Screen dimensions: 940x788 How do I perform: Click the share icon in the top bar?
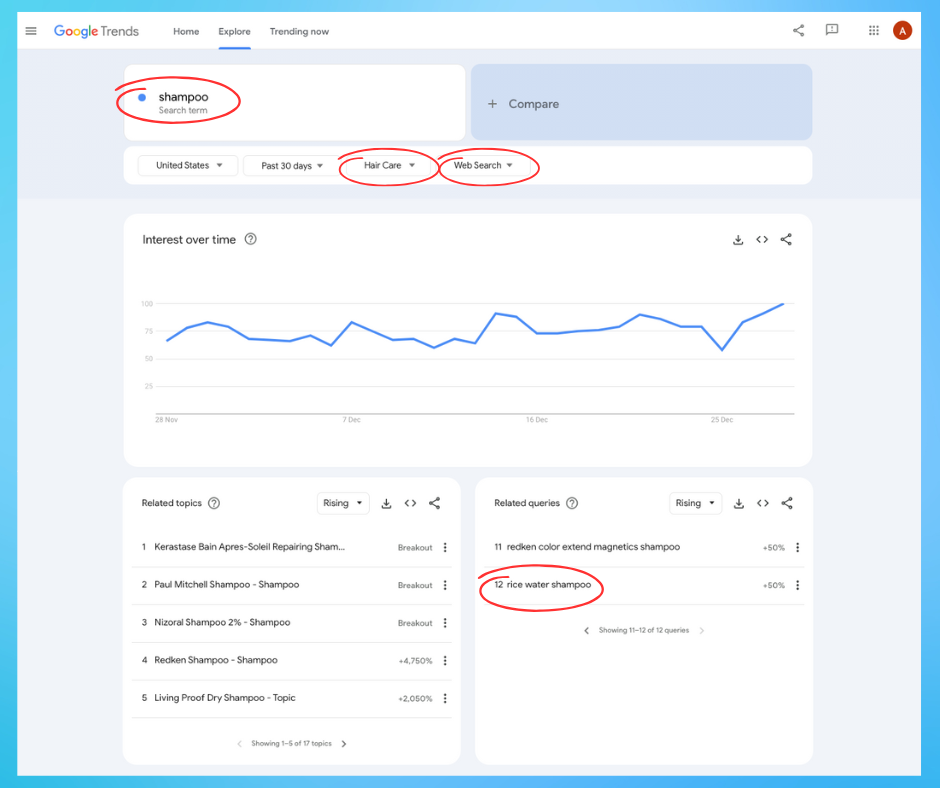click(798, 30)
